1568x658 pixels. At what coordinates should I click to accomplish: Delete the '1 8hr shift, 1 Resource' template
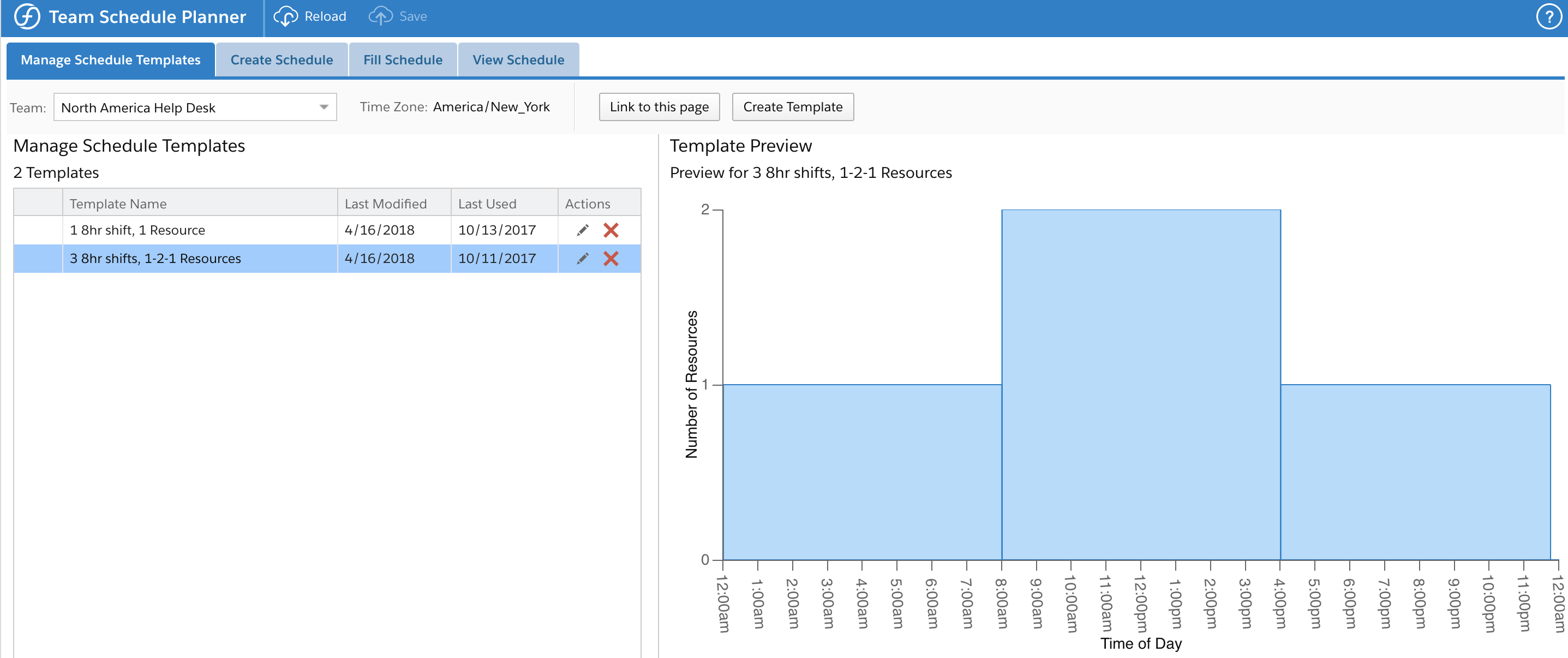click(x=611, y=230)
